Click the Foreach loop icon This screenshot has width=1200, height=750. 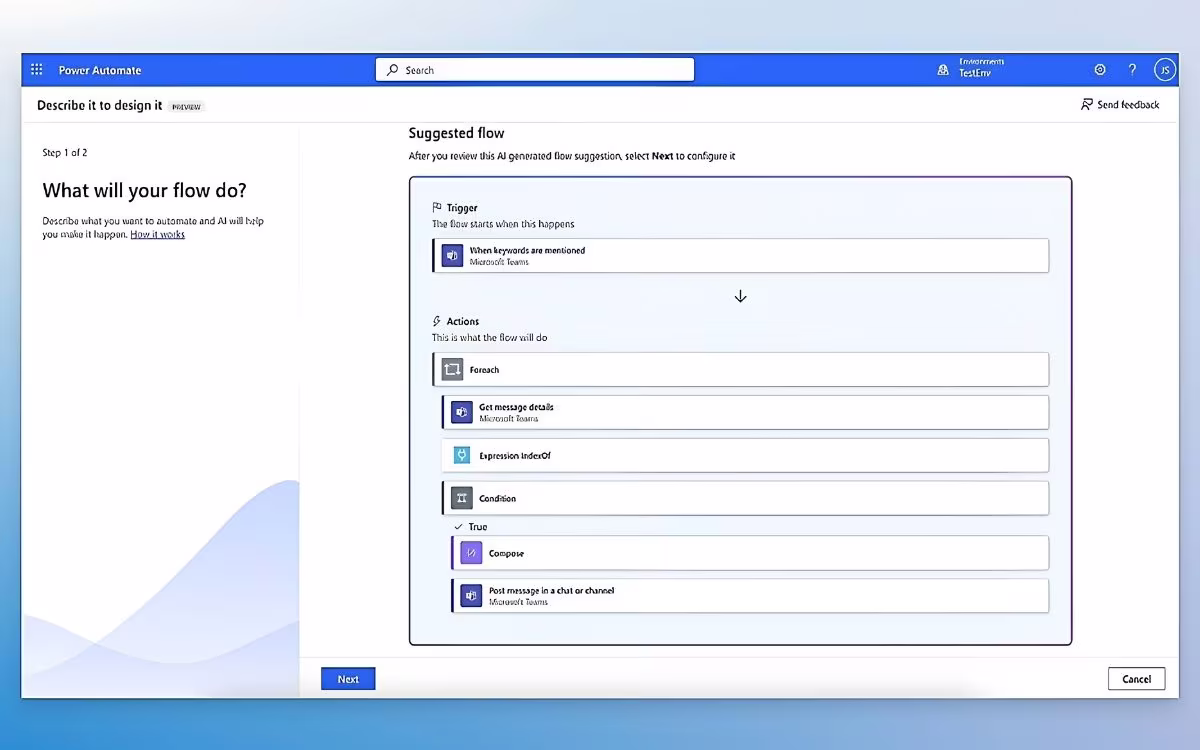click(452, 370)
